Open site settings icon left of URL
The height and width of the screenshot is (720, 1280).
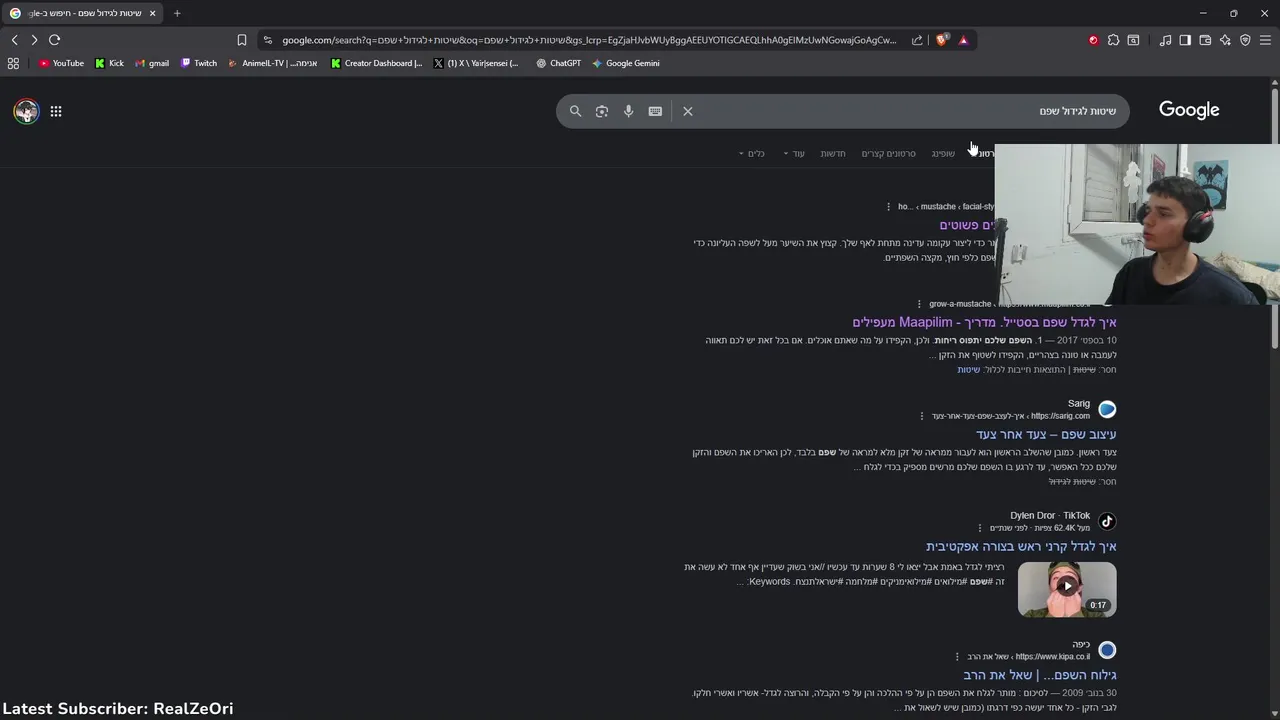[267, 40]
